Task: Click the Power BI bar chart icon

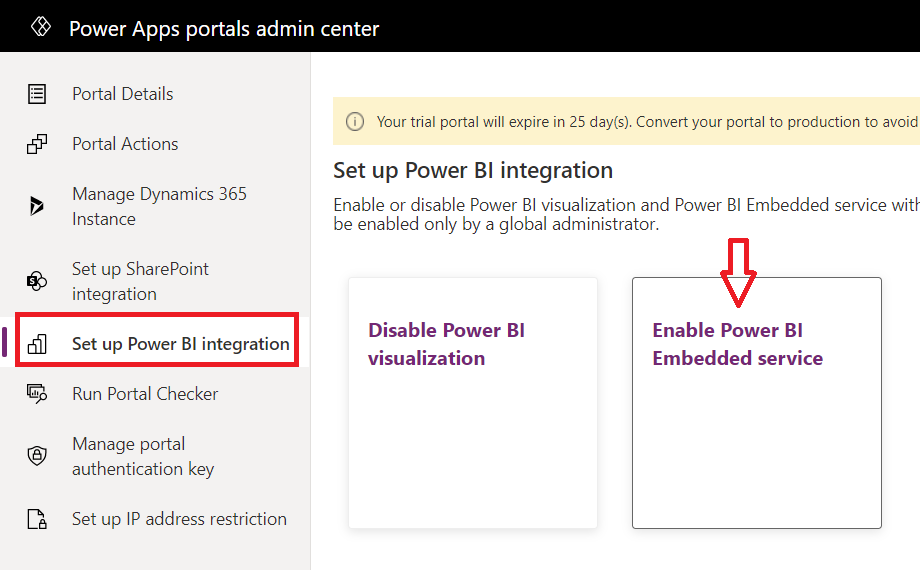Action: 37,344
